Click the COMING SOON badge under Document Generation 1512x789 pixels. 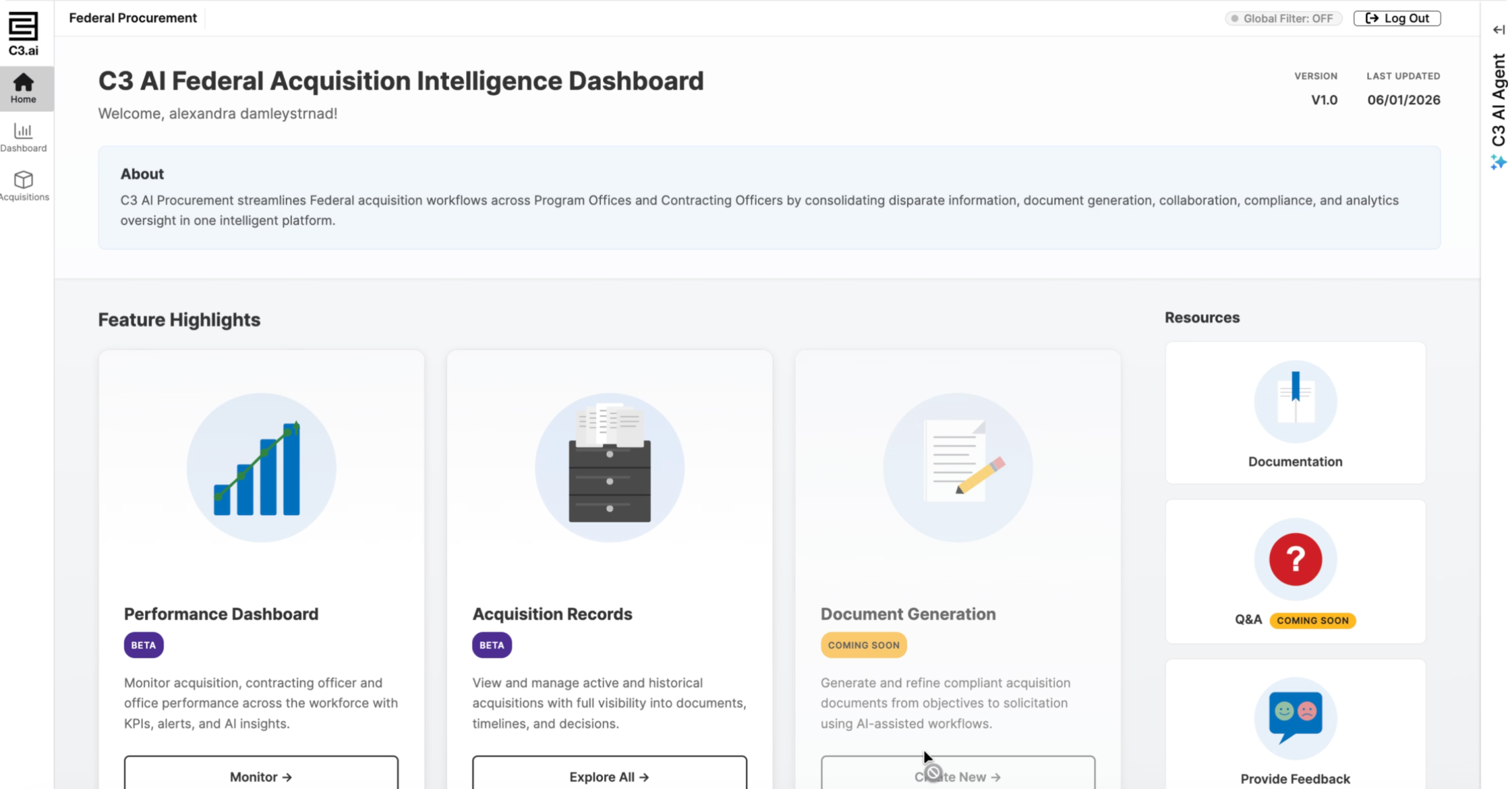coord(863,645)
